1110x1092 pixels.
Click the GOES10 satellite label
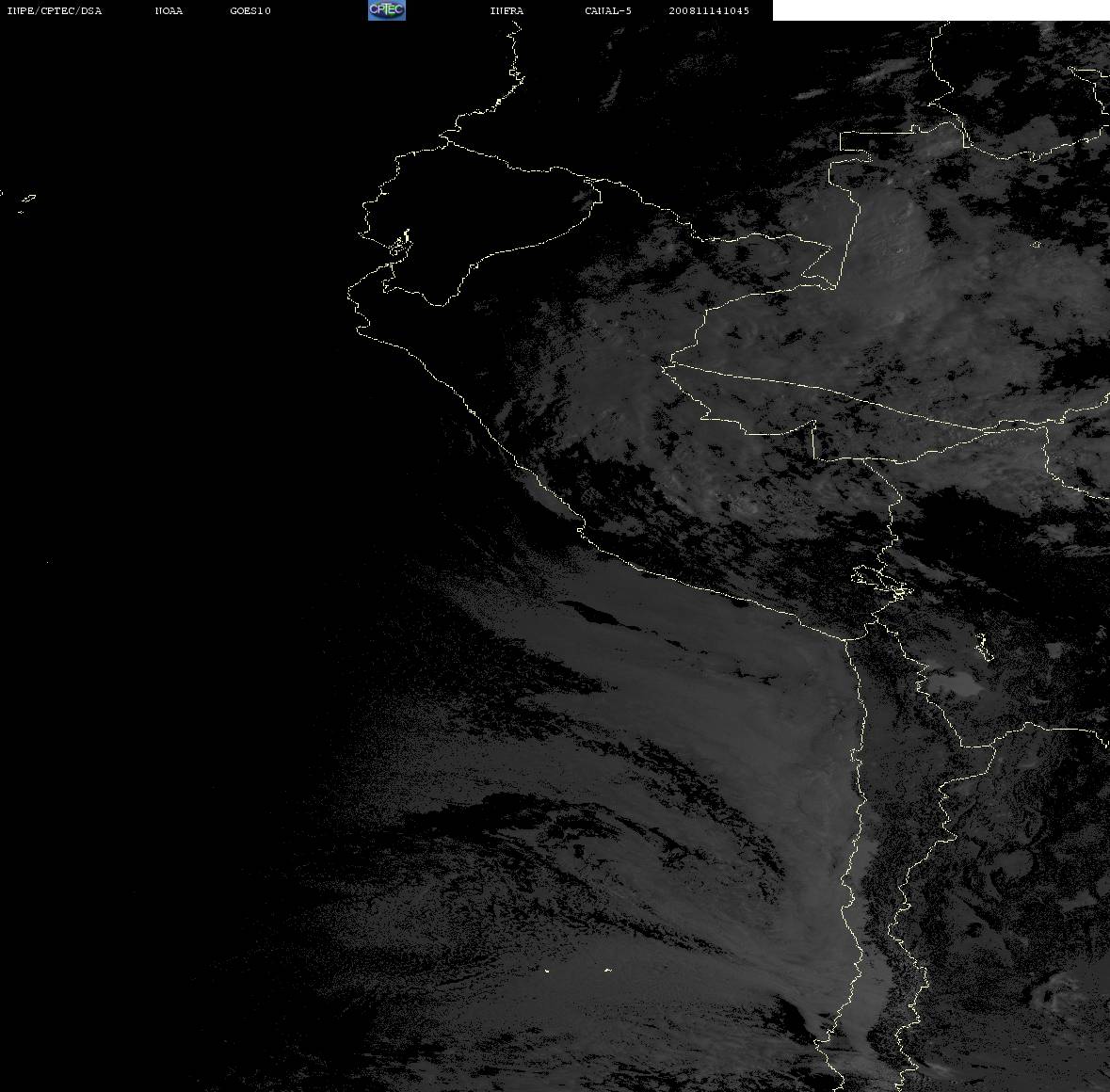pyautogui.click(x=250, y=10)
